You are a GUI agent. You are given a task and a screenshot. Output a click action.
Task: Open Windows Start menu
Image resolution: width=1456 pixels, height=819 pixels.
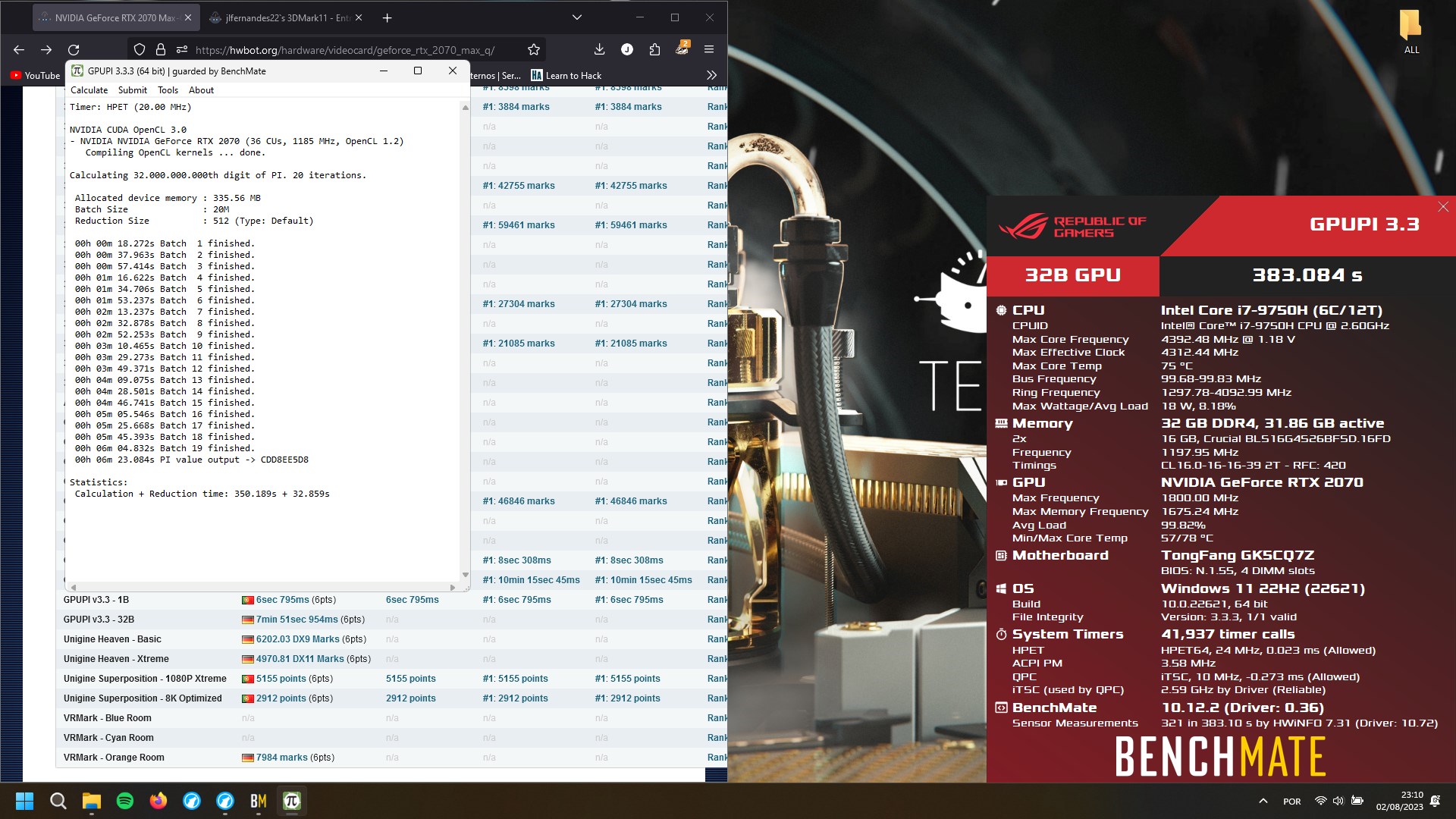(x=24, y=801)
